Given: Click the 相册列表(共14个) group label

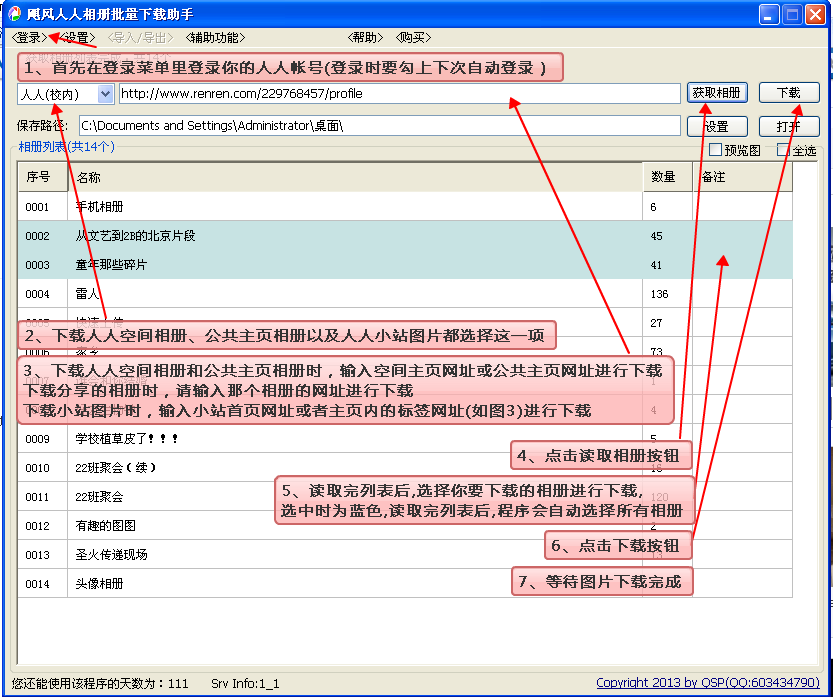Looking at the screenshot, I should [x=66, y=147].
